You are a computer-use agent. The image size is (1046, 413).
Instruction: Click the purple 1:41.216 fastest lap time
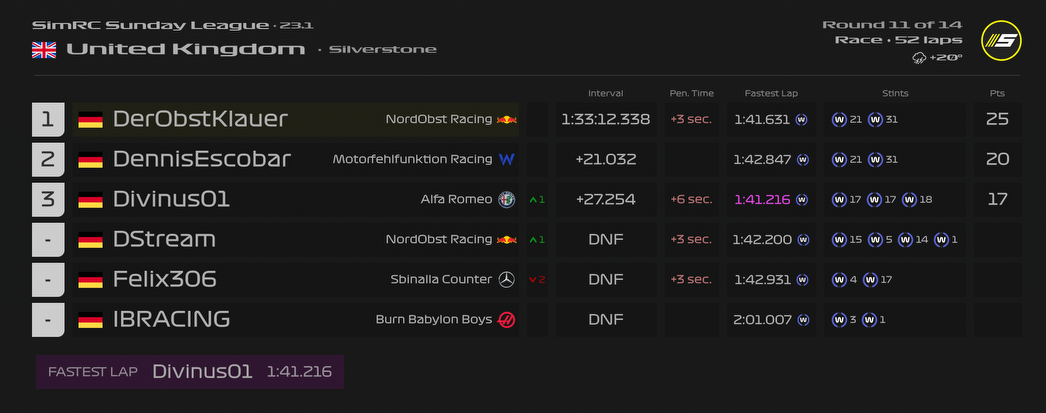[x=762, y=199]
